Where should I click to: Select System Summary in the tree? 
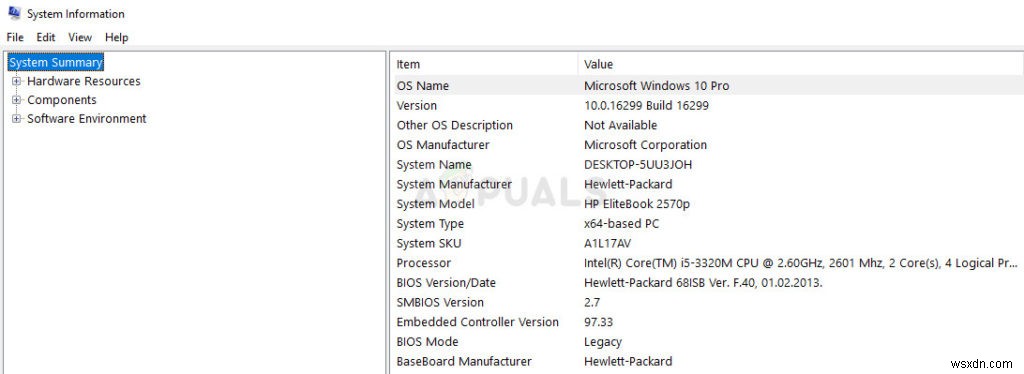[x=56, y=63]
